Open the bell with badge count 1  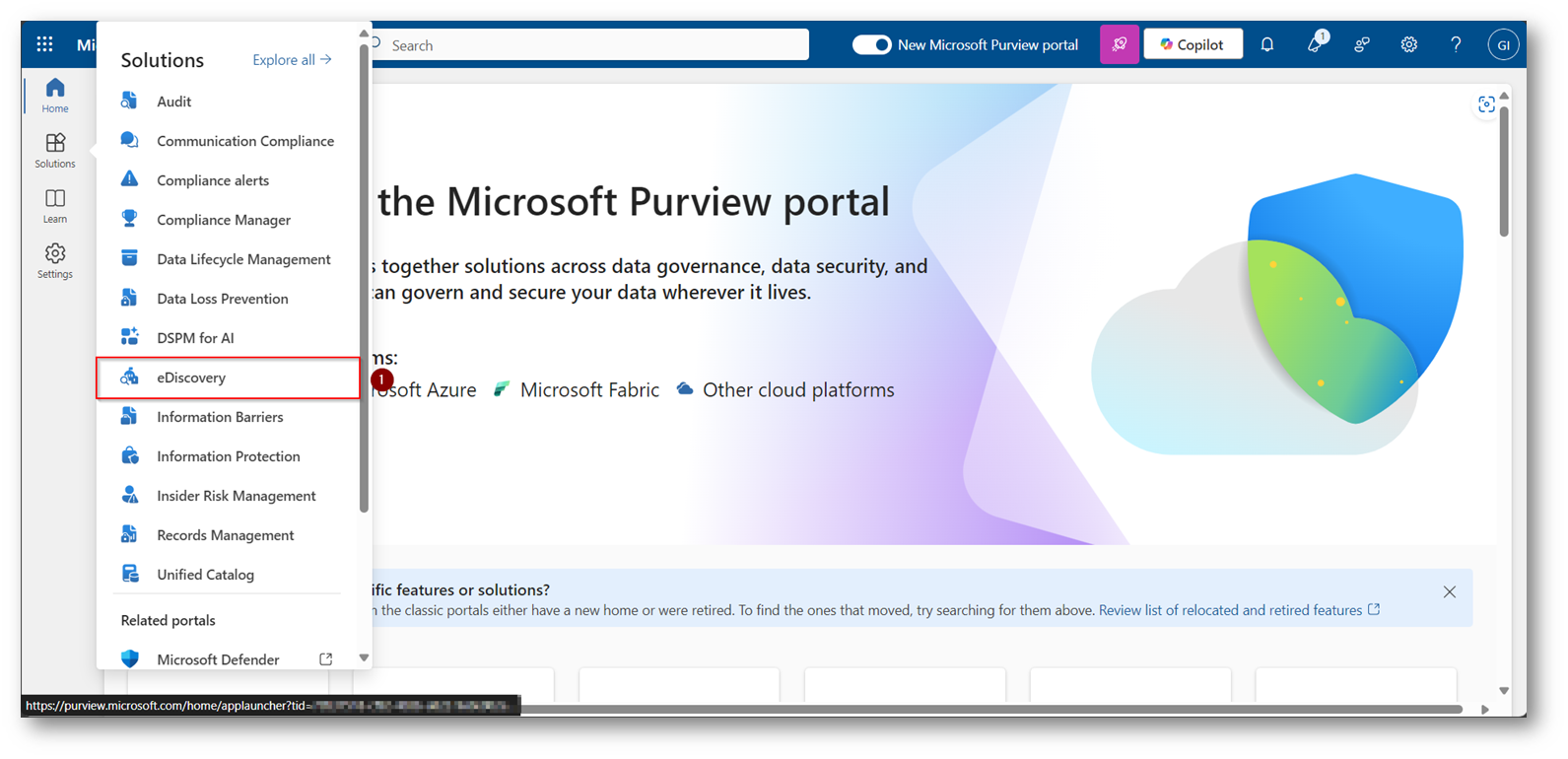coord(1315,44)
